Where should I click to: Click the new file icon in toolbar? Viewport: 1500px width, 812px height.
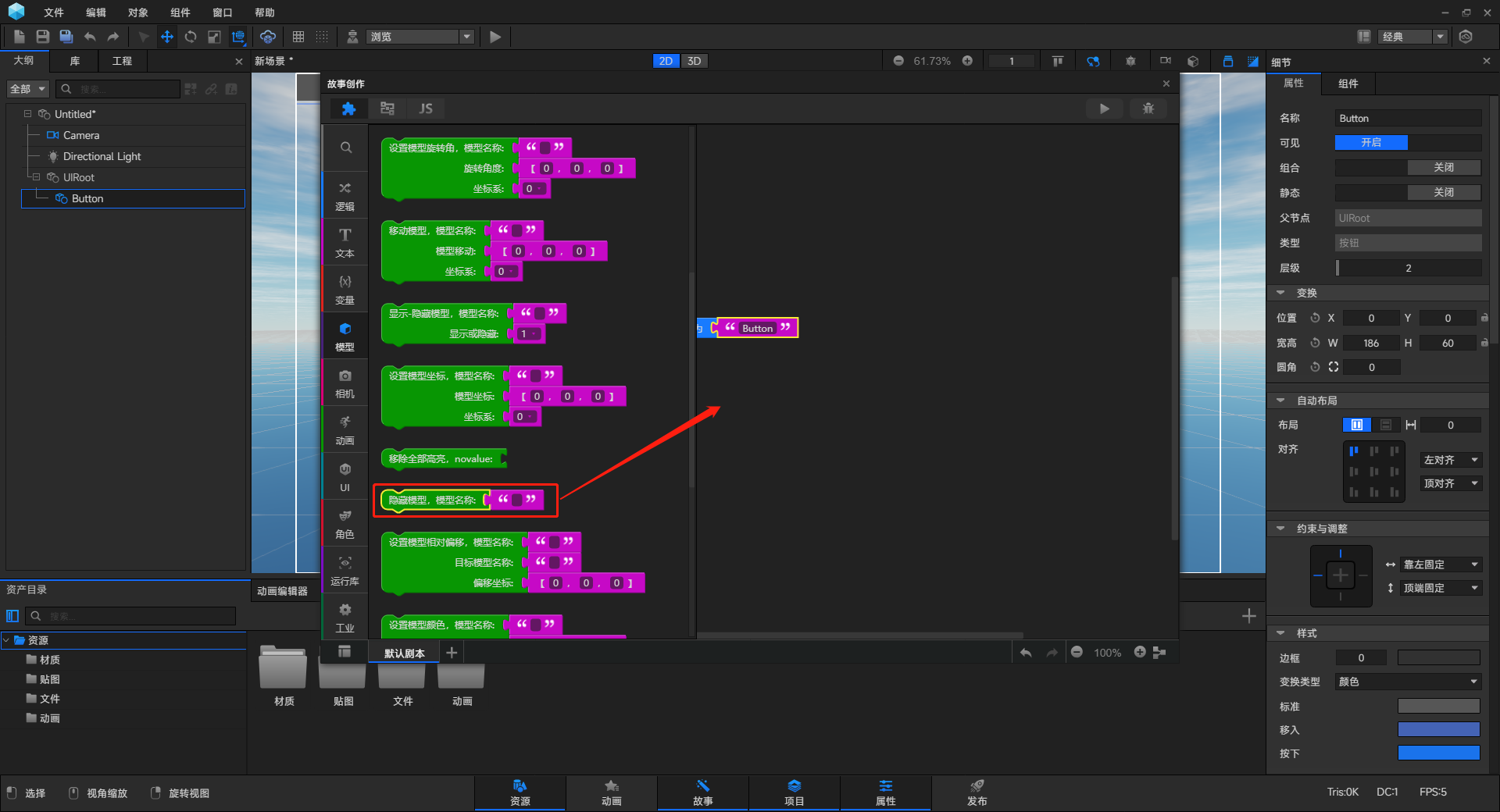pyautogui.click(x=20, y=37)
